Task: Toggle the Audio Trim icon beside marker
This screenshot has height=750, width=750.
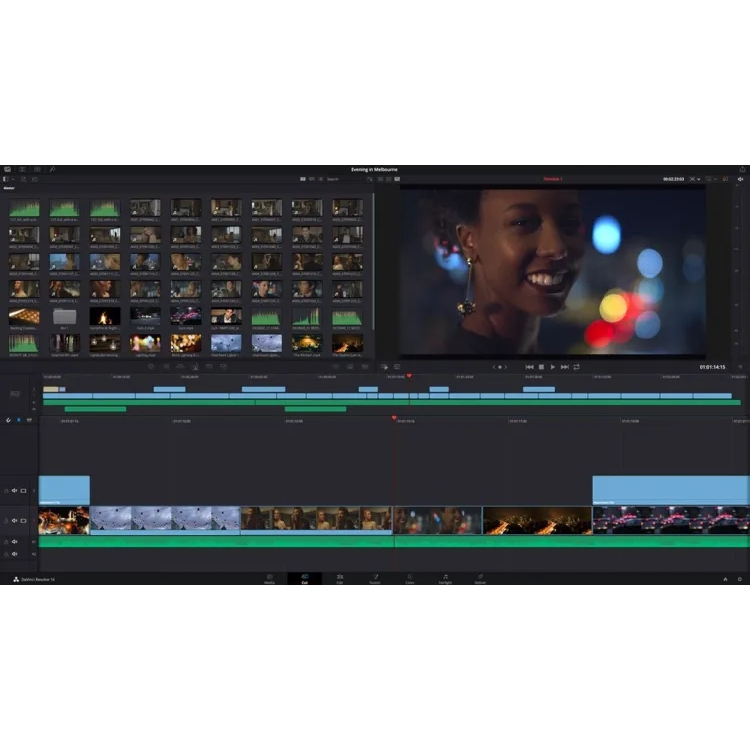Action: click(29, 420)
